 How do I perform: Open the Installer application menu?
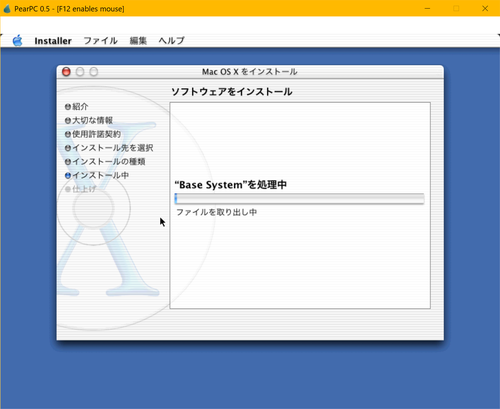53,41
